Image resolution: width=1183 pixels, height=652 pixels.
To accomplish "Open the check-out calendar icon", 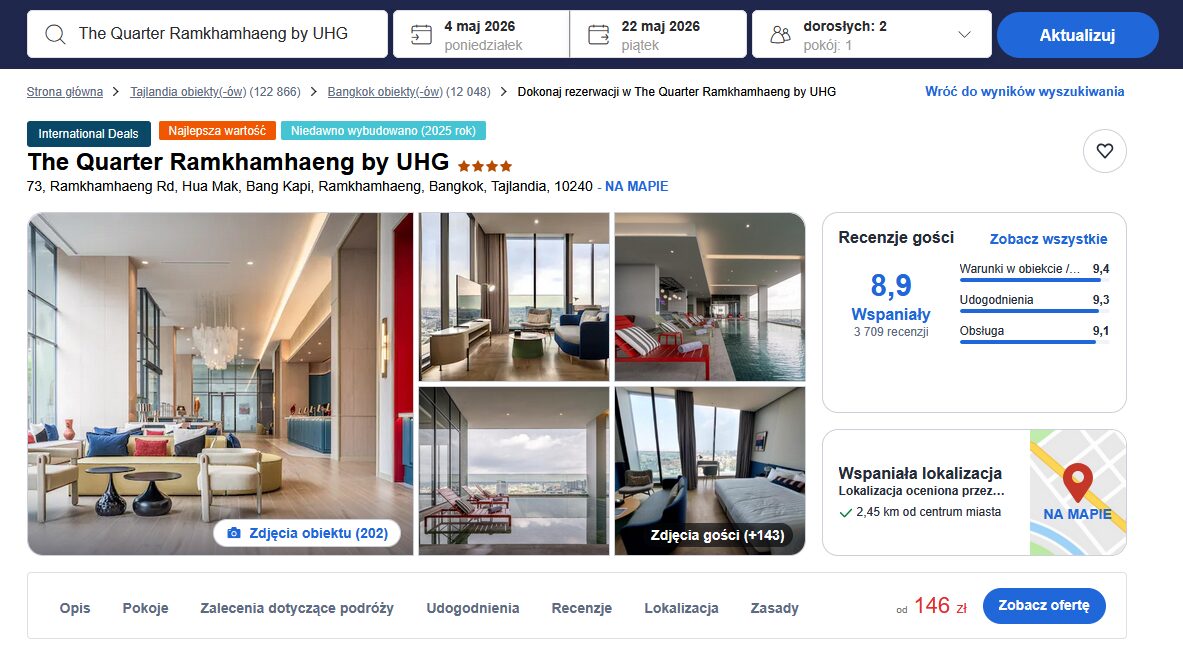I will 598,35.
